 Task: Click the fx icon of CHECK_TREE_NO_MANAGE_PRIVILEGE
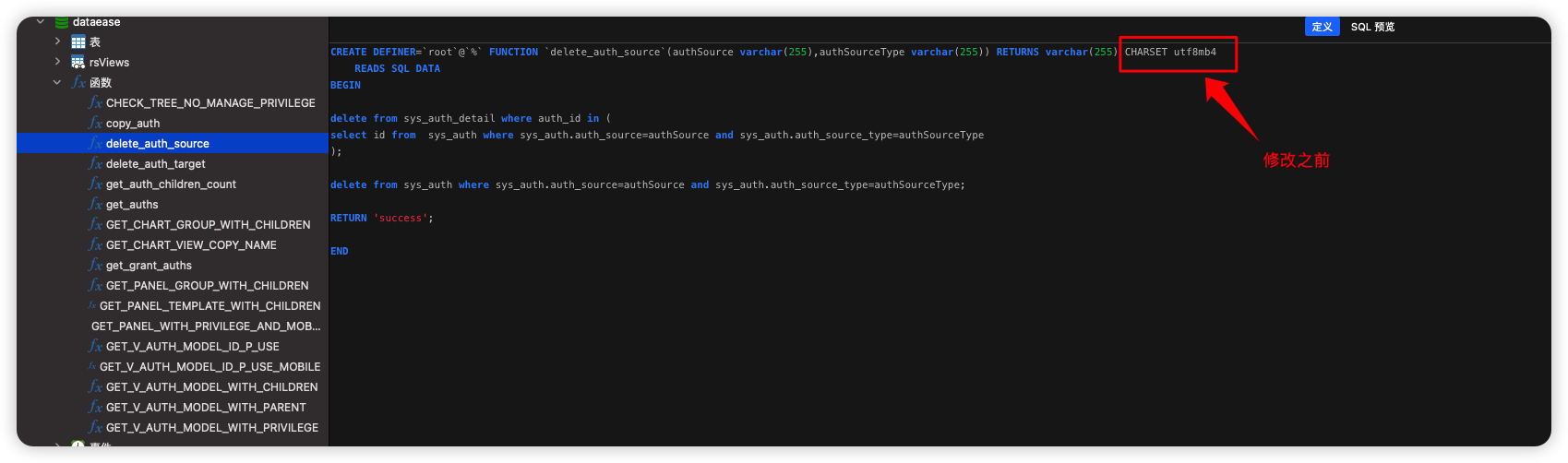tap(95, 103)
